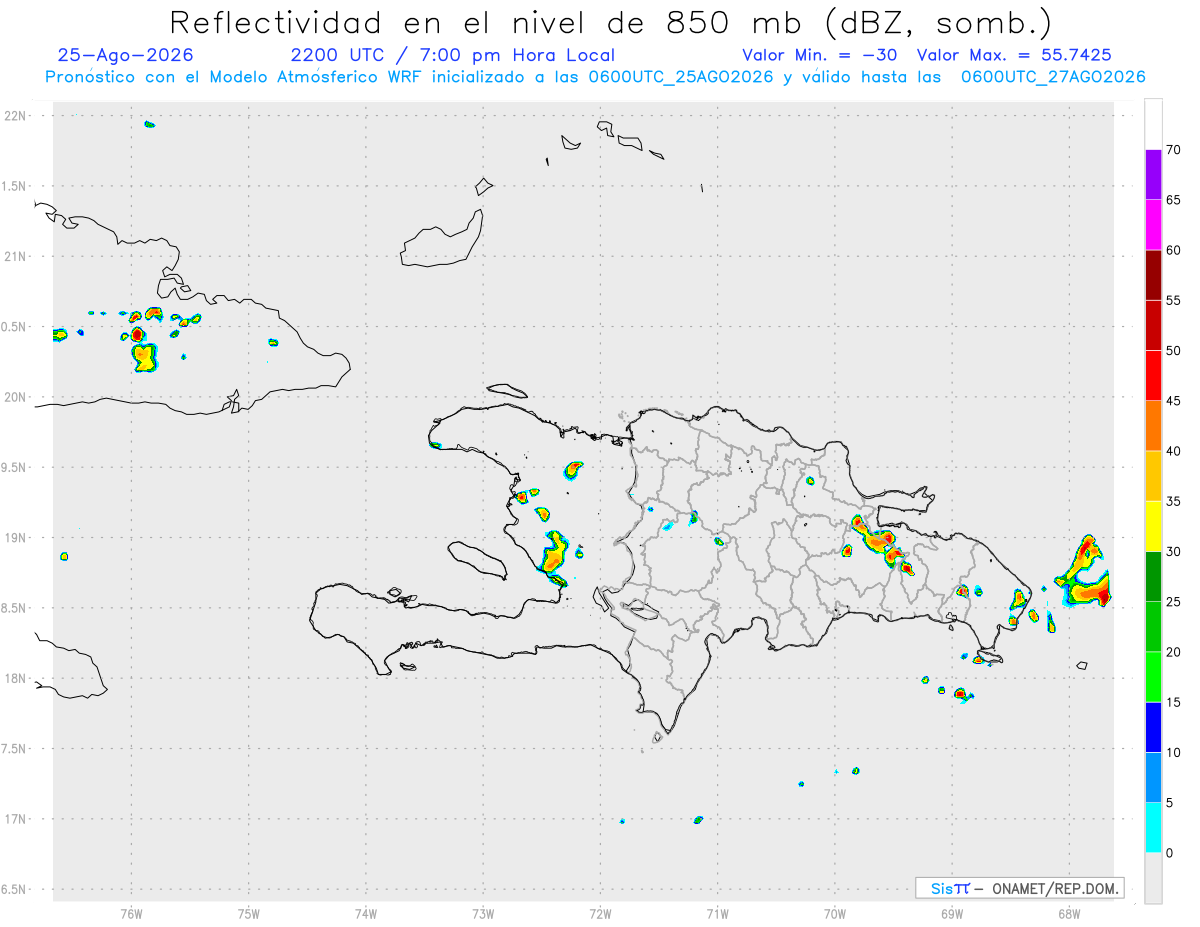
Task: Click the '0600UTC_27AGO2026' valid-until timestamp
Action: pyautogui.click(x=1053, y=77)
